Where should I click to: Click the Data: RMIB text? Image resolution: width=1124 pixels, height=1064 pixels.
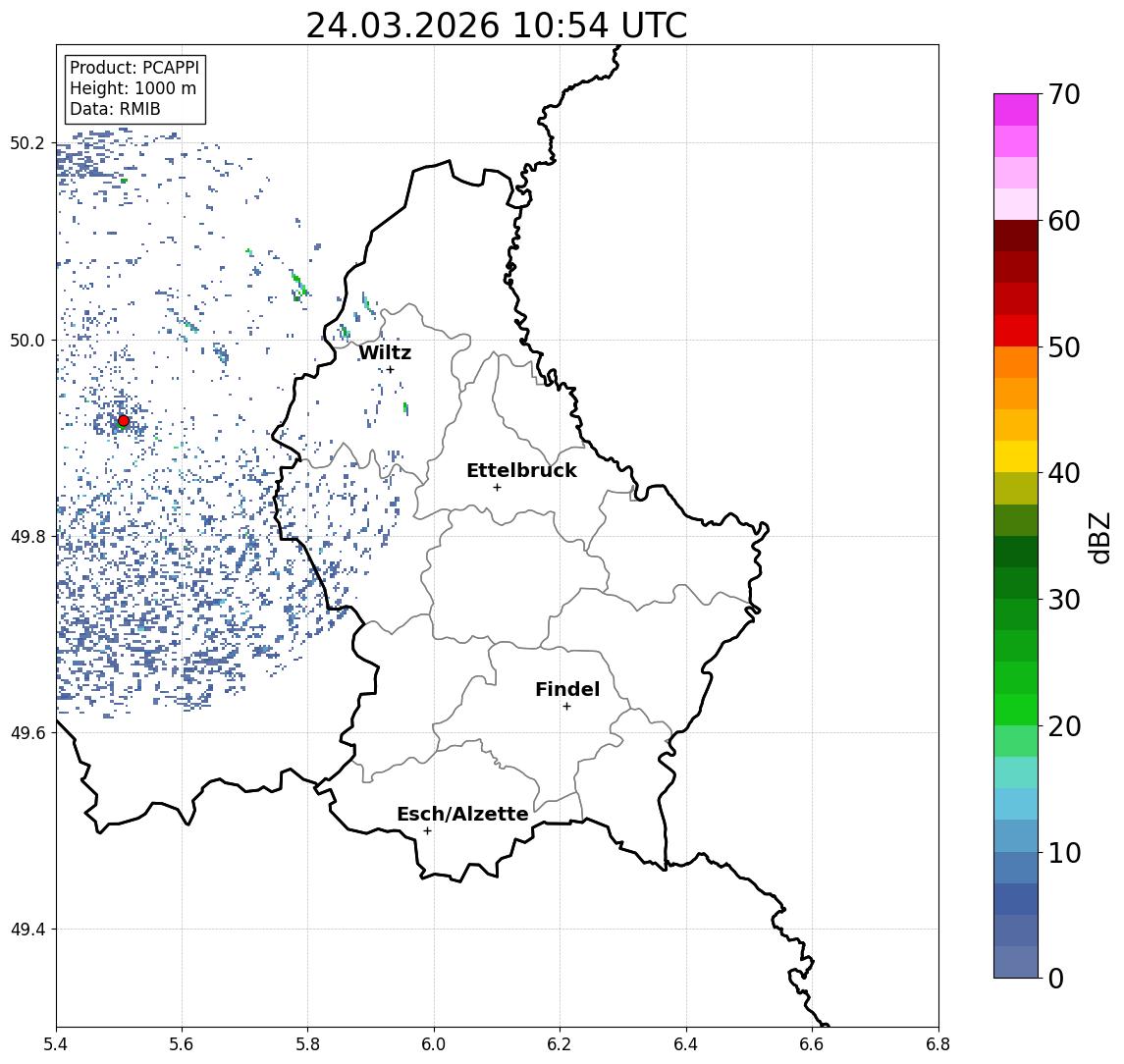coord(115,109)
